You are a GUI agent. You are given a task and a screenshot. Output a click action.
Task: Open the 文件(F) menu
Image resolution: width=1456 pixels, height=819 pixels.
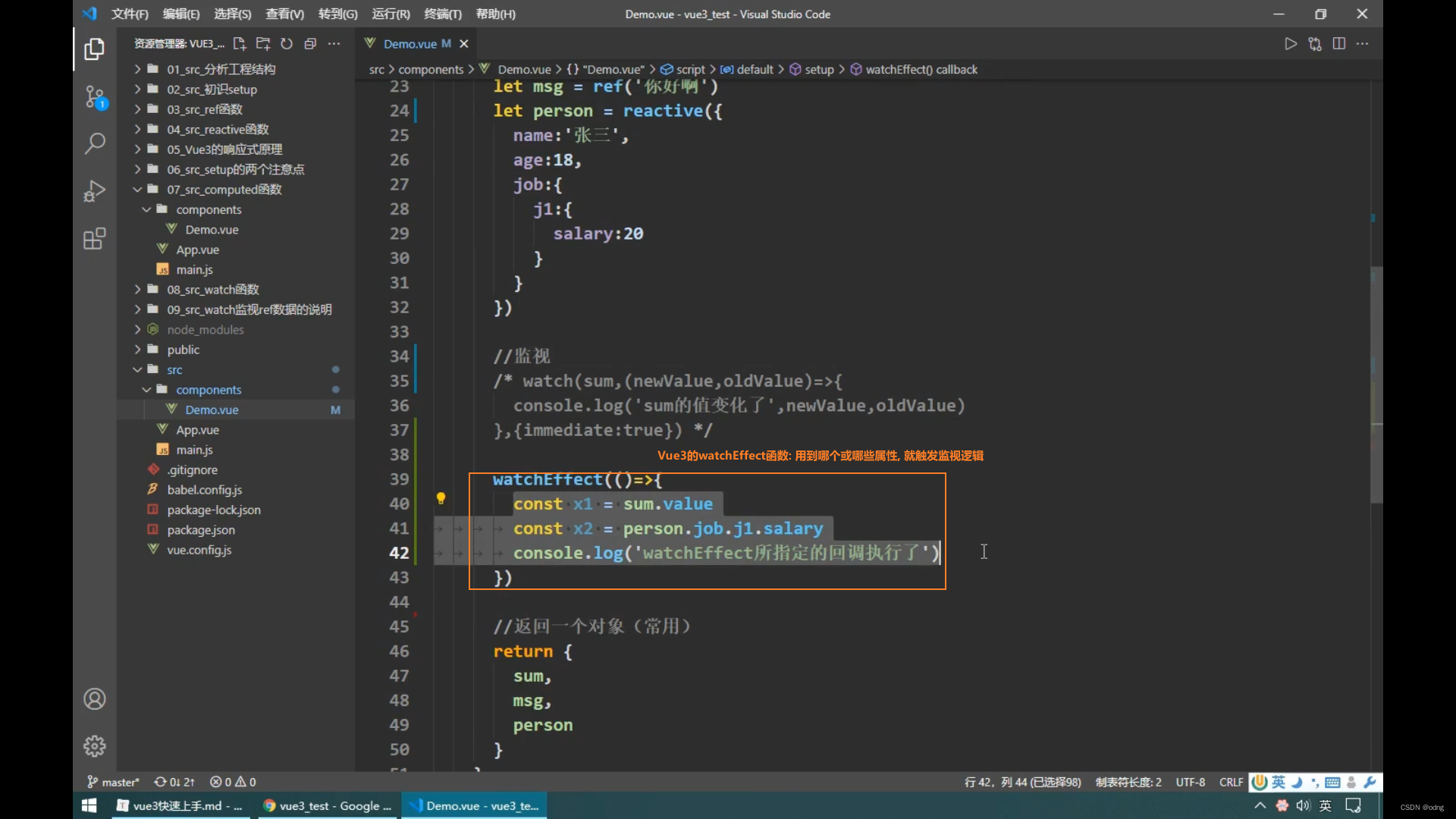pyautogui.click(x=130, y=14)
